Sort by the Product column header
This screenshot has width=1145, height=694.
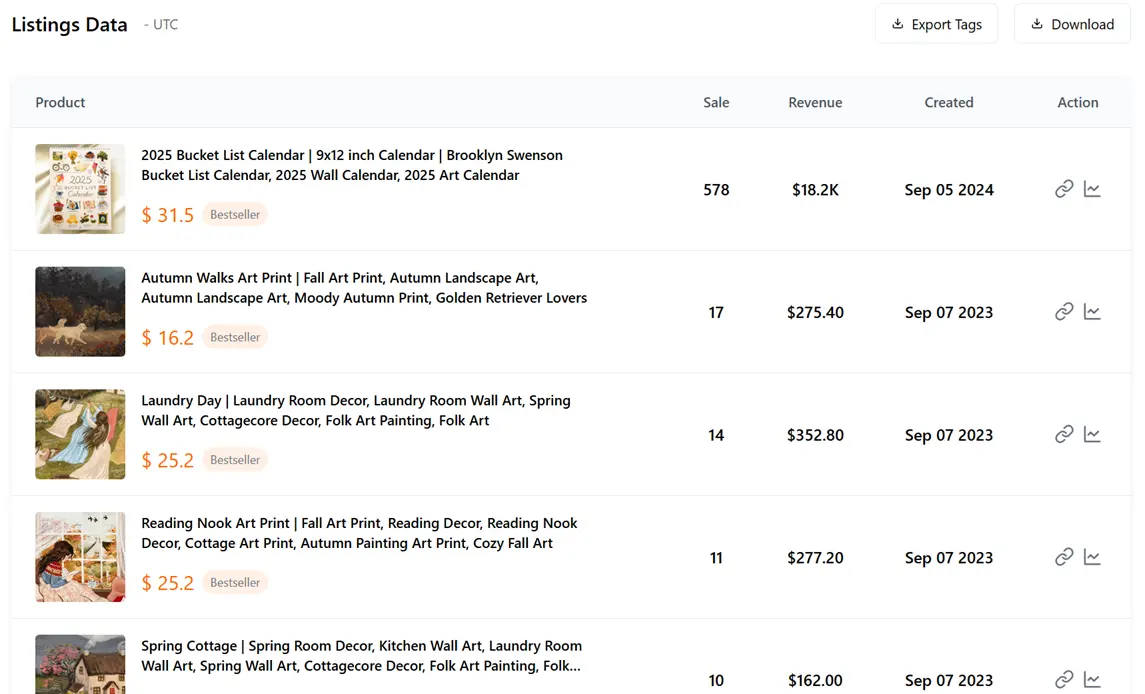[x=61, y=102]
